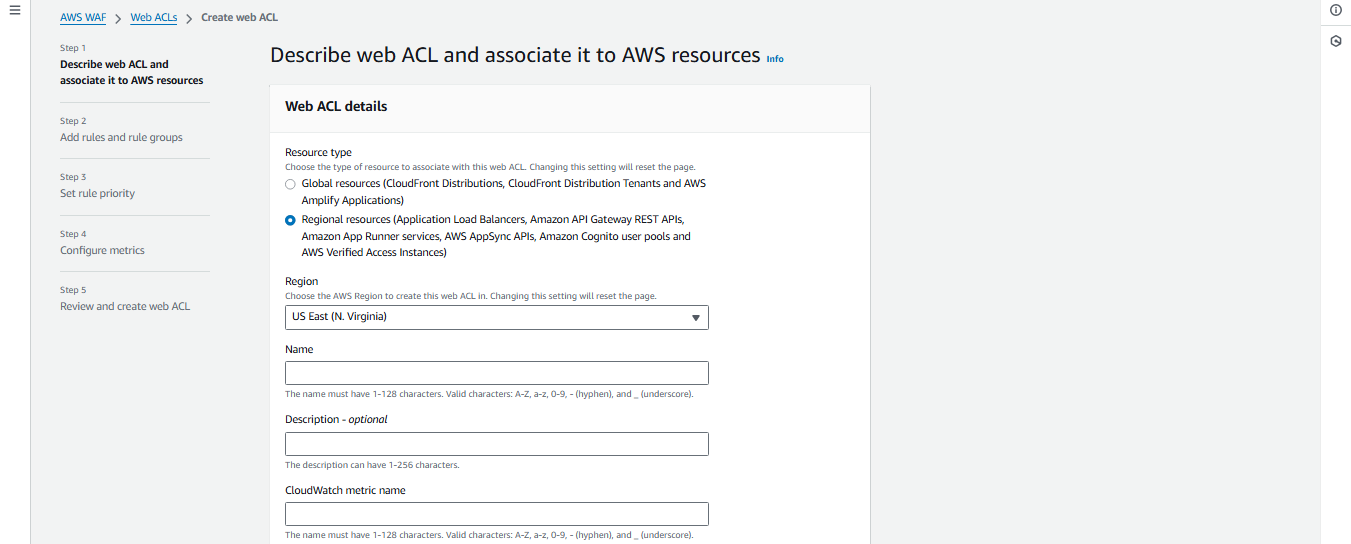
Task: Go to AWS WAF breadcrumb link
Action: [83, 18]
